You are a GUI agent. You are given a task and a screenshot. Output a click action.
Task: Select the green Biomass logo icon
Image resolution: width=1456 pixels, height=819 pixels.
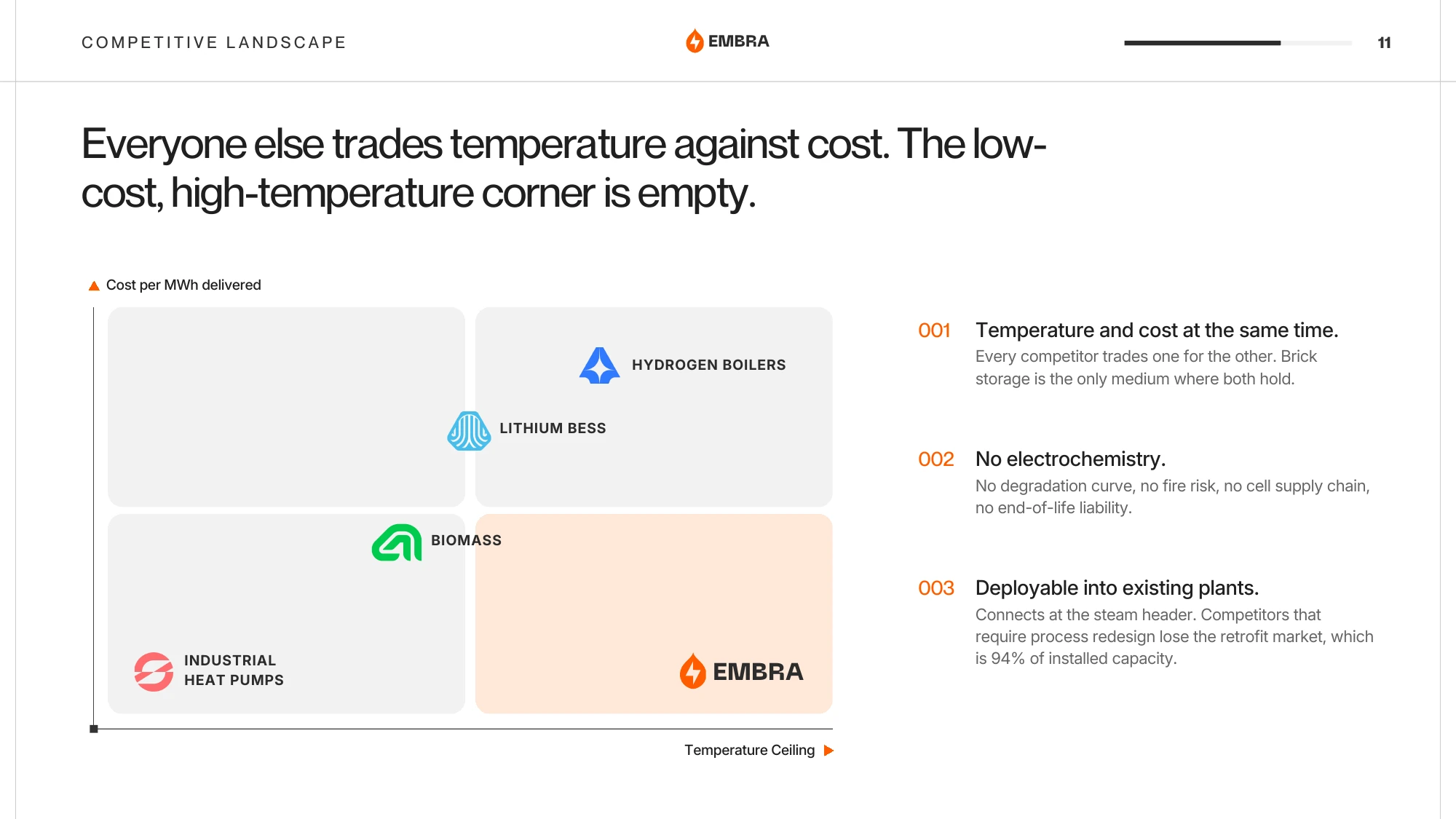pyautogui.click(x=397, y=542)
